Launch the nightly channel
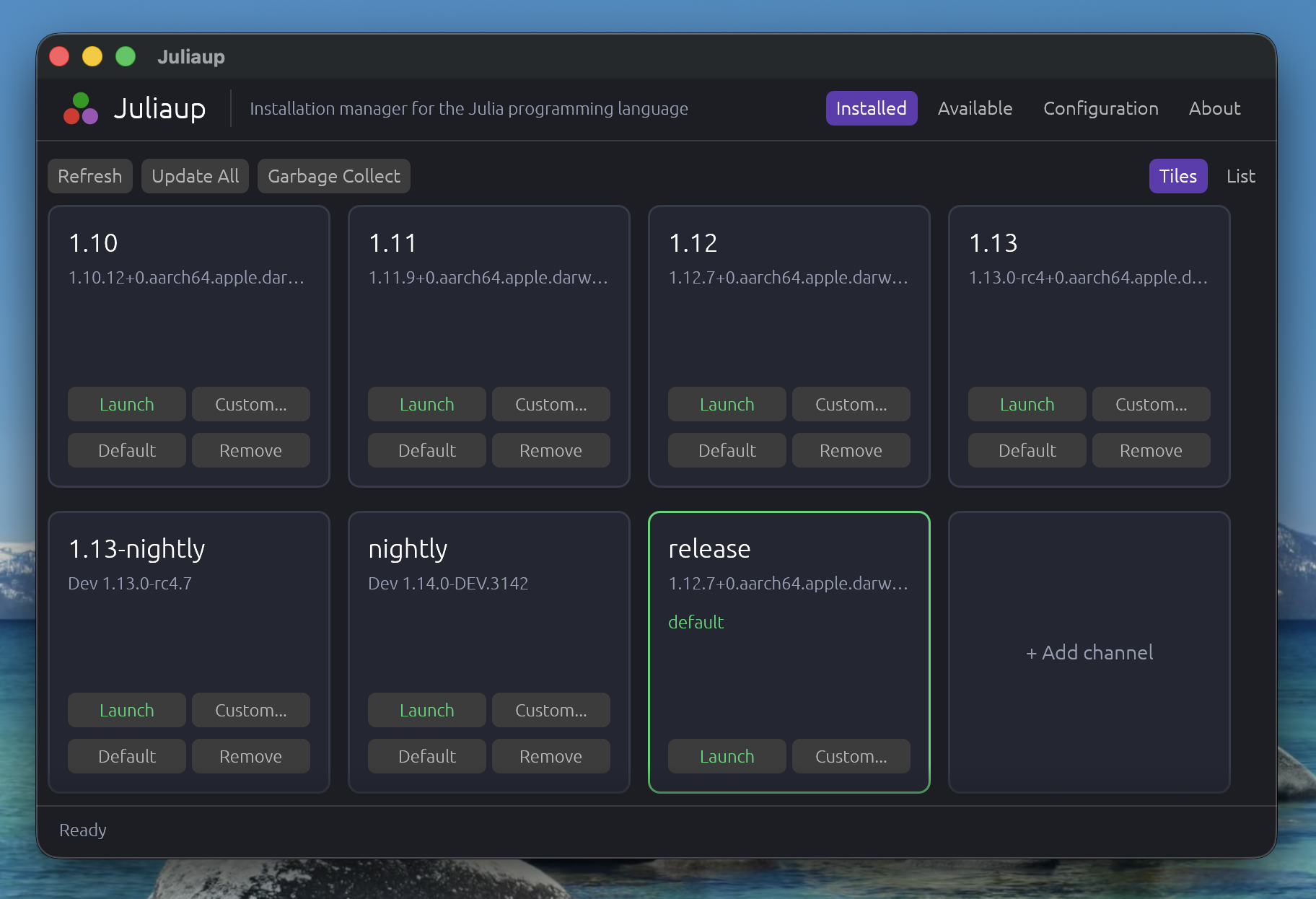The width and height of the screenshot is (1316, 899). 427,710
